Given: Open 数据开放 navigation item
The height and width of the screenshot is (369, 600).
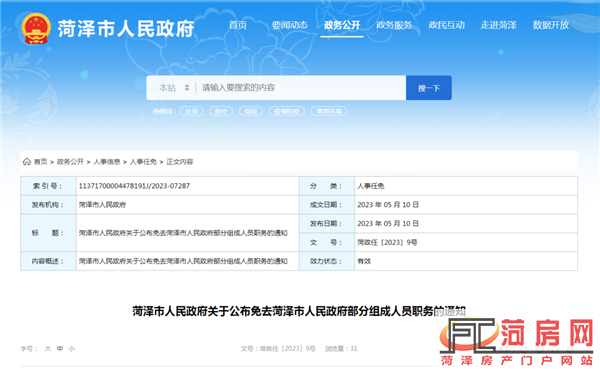Looking at the screenshot, I should click(551, 25).
